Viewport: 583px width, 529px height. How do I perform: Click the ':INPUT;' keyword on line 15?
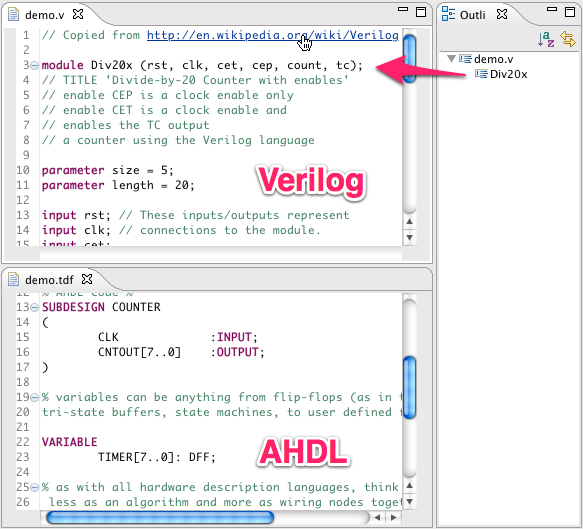pyautogui.click(x=234, y=337)
